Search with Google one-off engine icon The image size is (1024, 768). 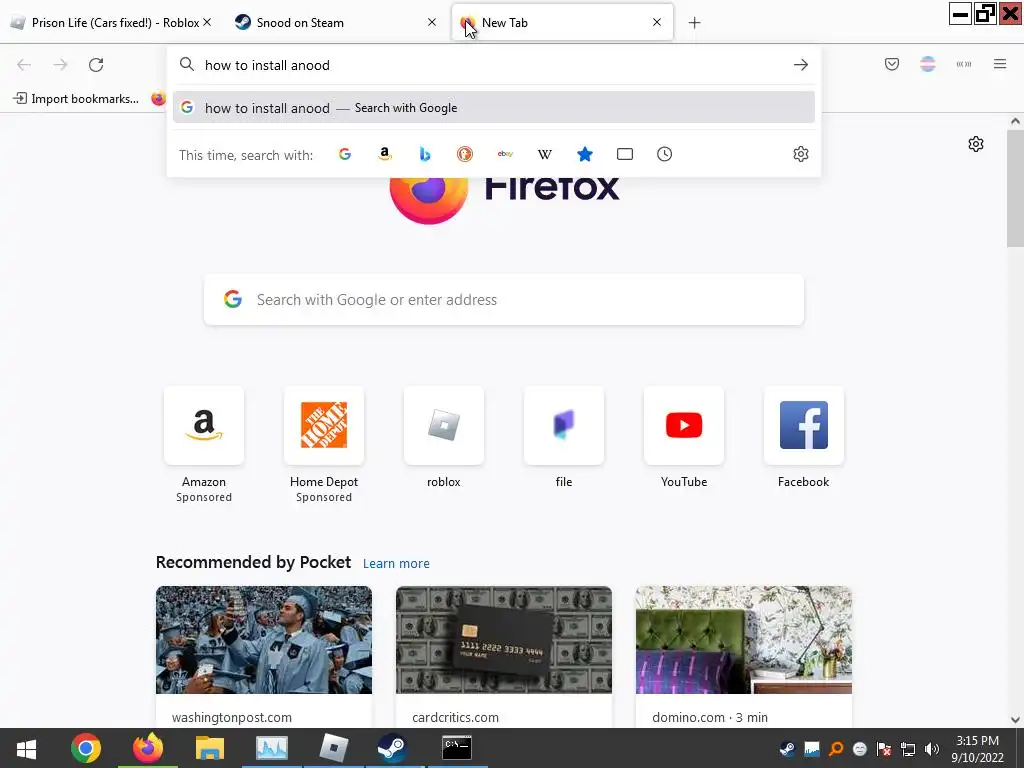point(345,154)
